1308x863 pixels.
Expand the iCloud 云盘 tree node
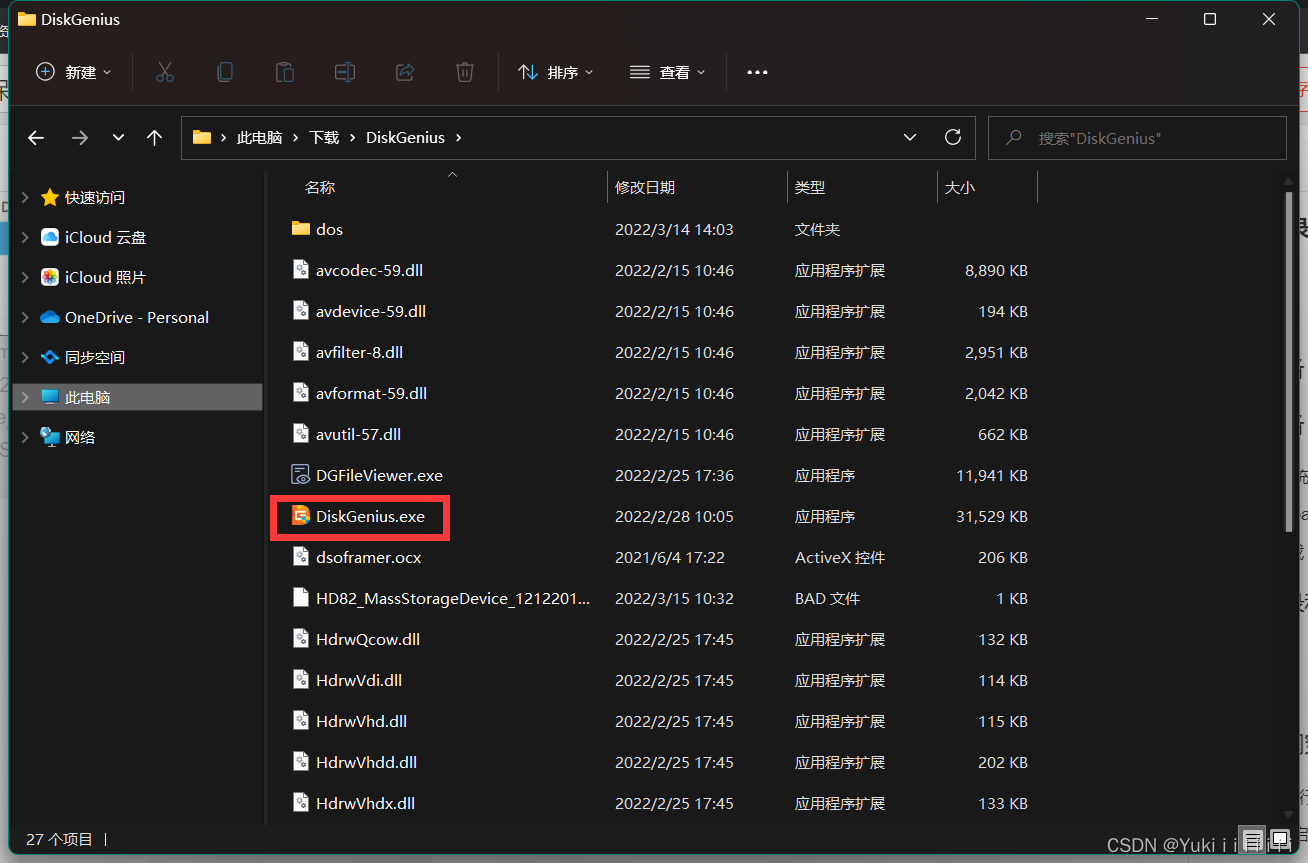pos(25,237)
